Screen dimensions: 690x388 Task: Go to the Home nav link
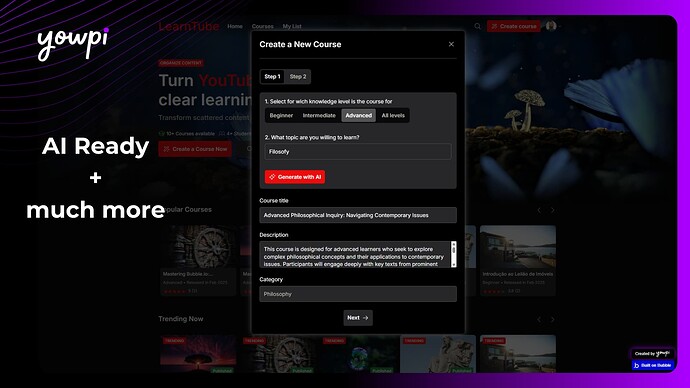tap(235, 26)
